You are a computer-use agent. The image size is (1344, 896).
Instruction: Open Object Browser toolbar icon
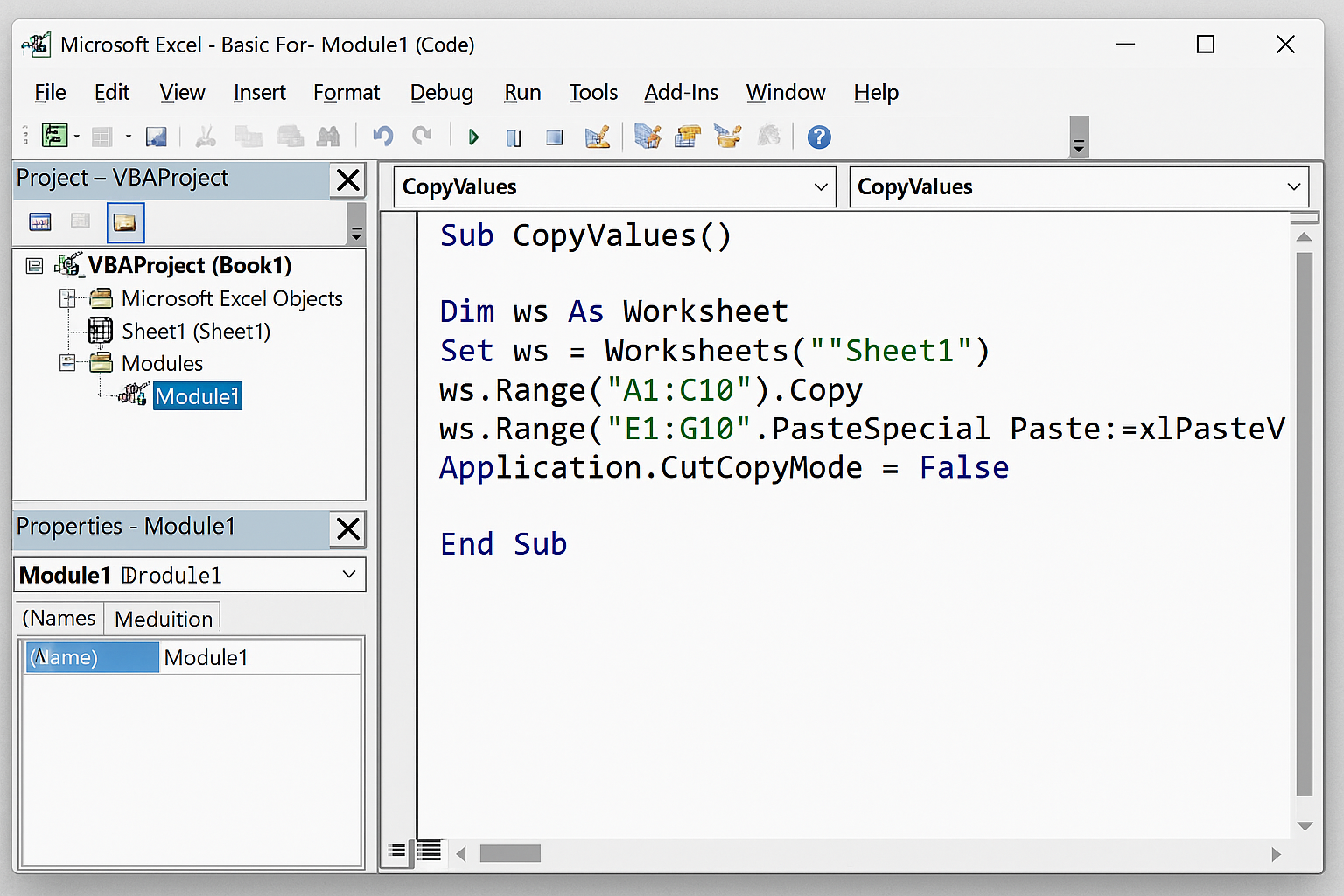point(728,136)
